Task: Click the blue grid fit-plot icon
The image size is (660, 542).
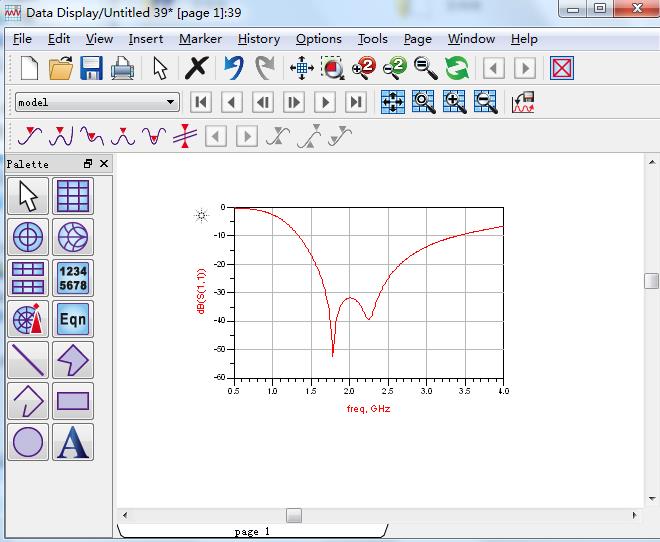Action: point(393,102)
